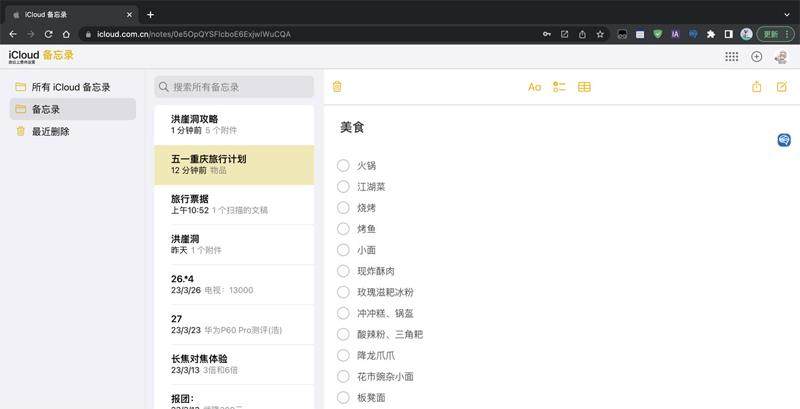The image size is (800, 409).
Task: Open the iCloud app launcher grid
Action: (x=731, y=57)
